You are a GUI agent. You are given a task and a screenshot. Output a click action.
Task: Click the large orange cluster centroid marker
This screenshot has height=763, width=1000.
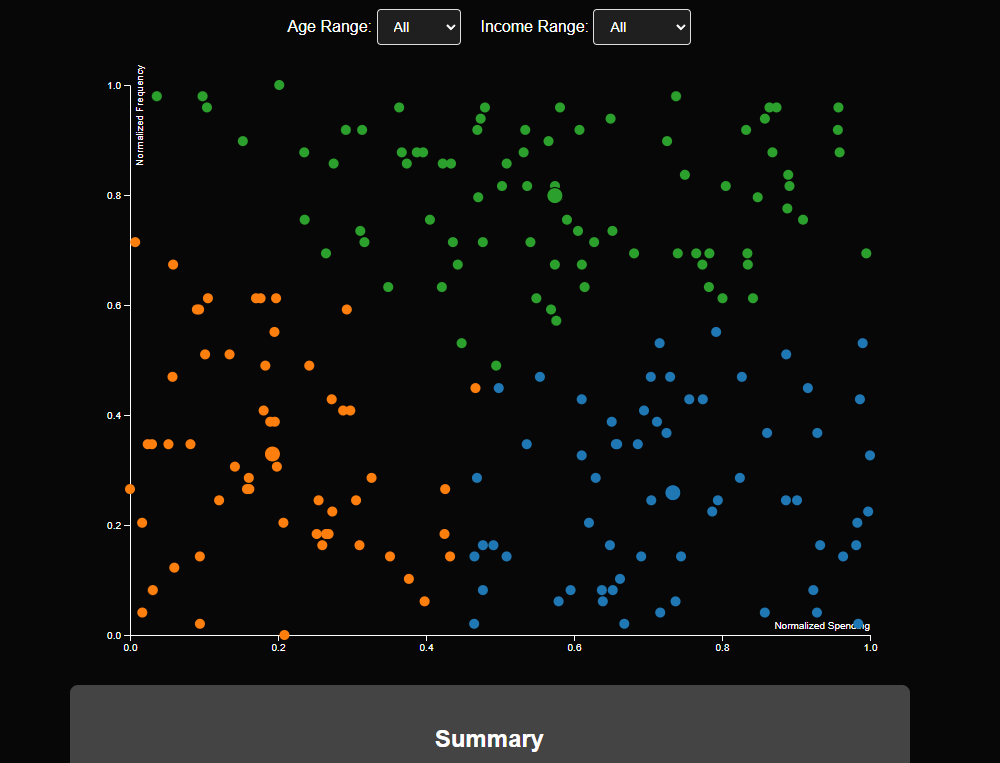272,454
